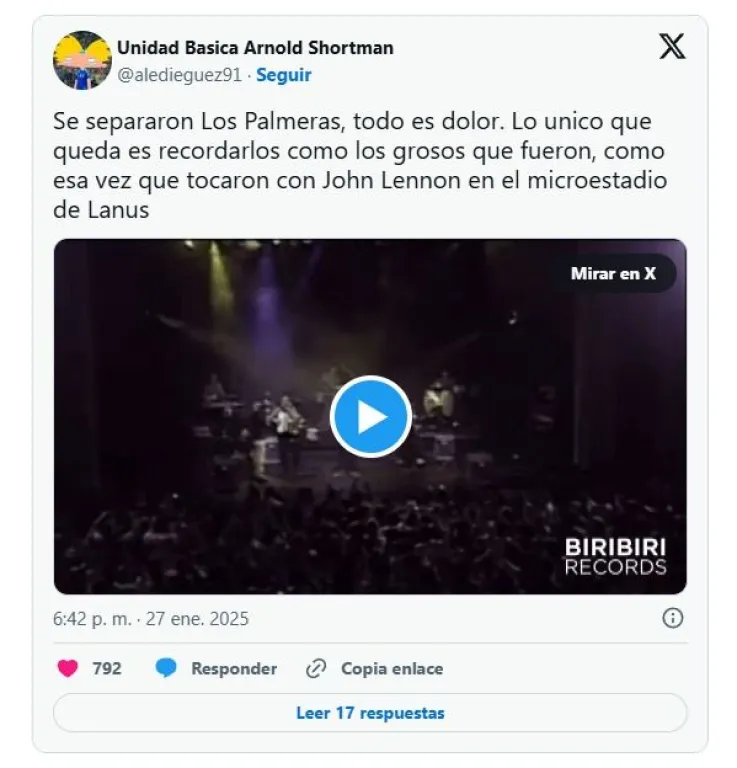Open the @alediguez91 handle link
Screen dimensions: 737x768
179,75
